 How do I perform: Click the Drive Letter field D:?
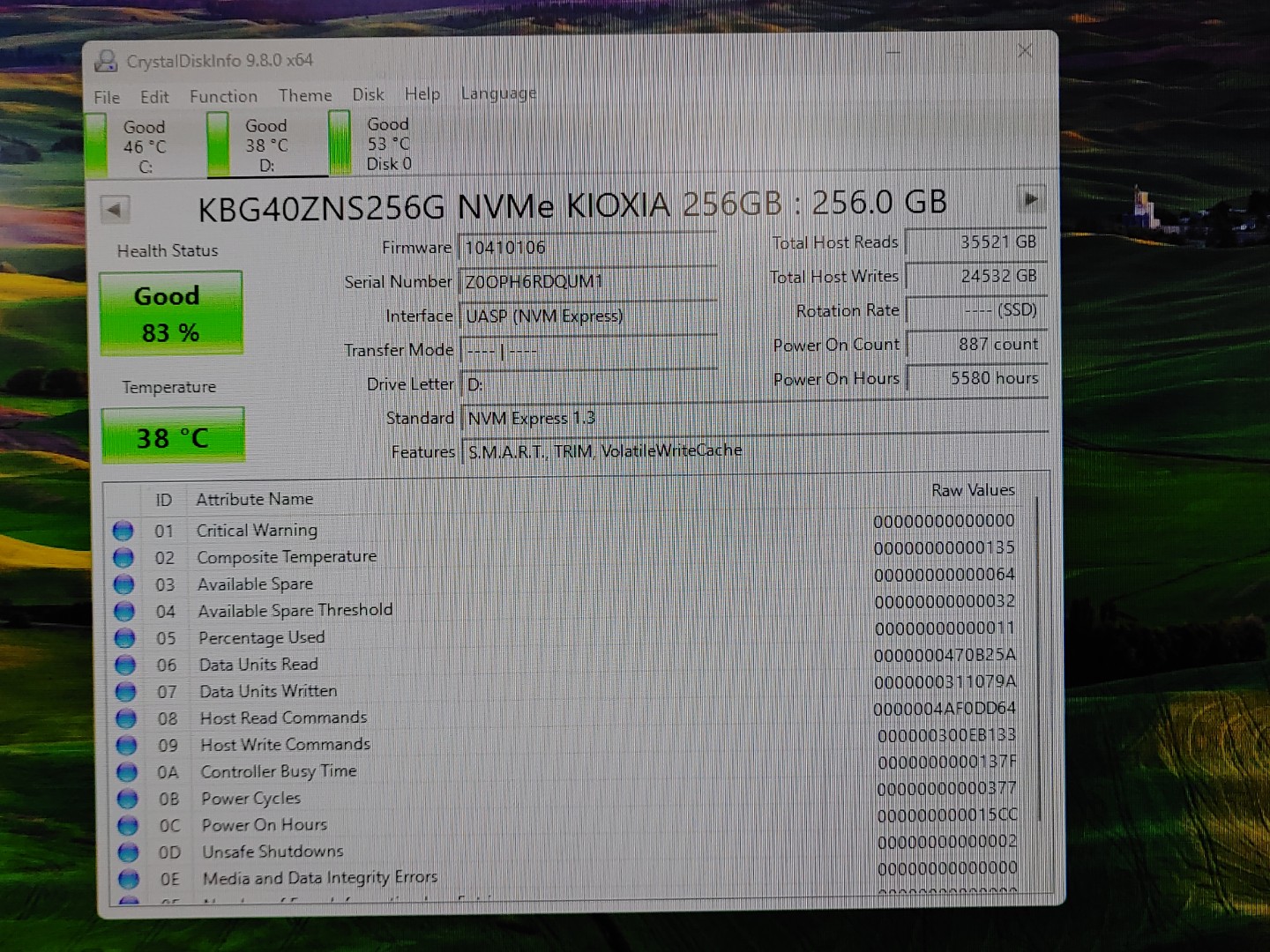[588, 384]
